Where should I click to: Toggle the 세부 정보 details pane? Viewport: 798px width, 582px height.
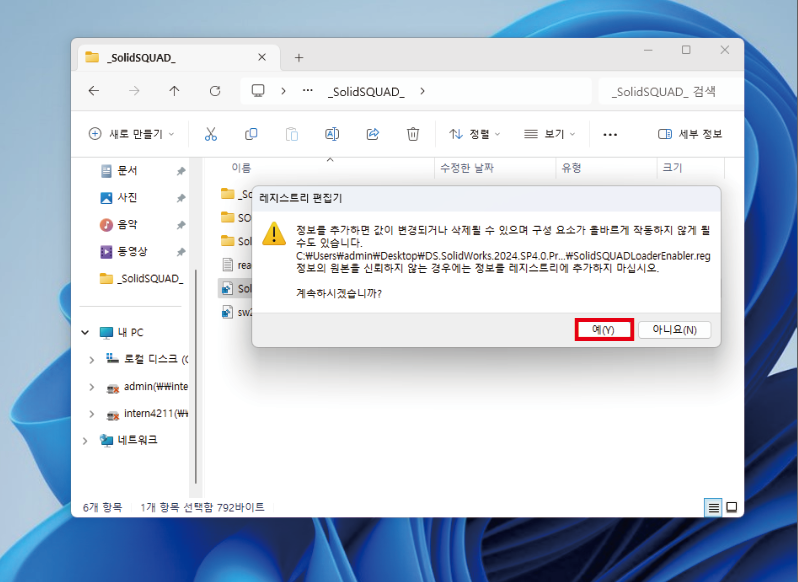690,134
